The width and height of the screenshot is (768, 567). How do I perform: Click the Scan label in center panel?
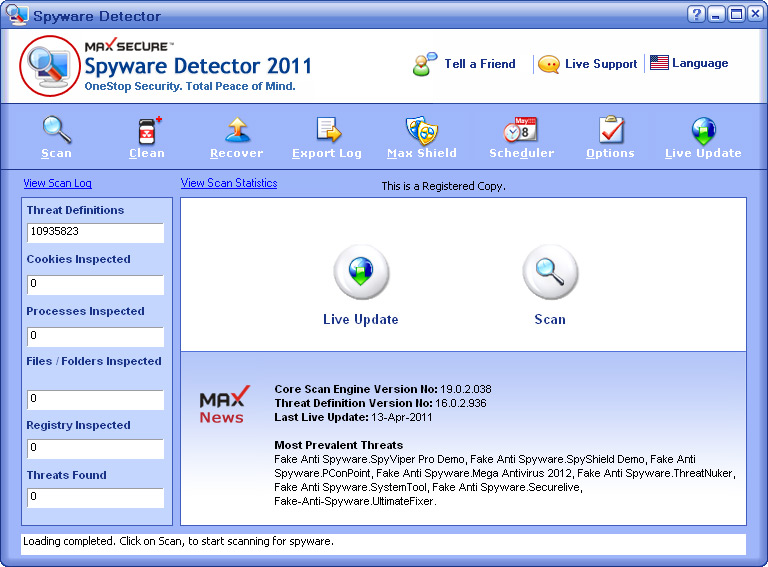[550, 319]
